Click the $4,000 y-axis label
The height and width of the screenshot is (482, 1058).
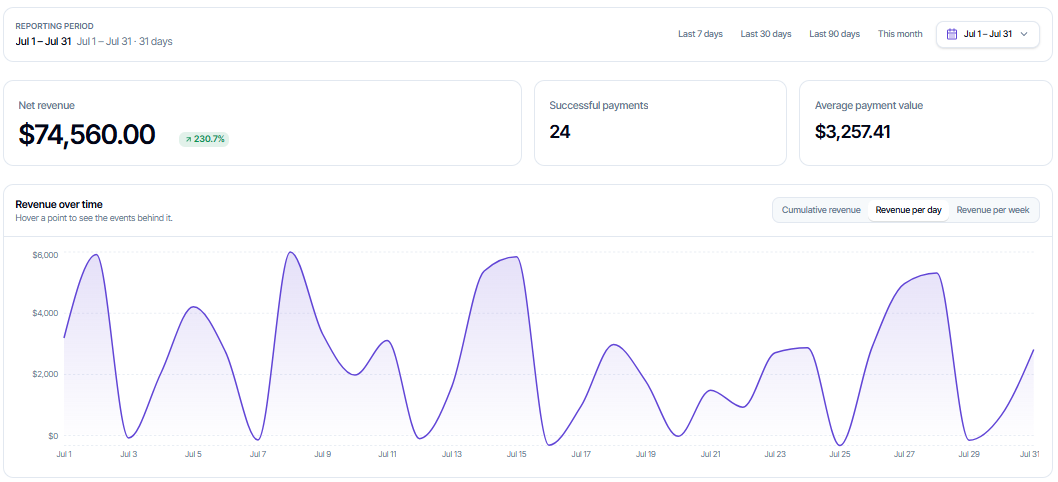[x=45, y=313]
